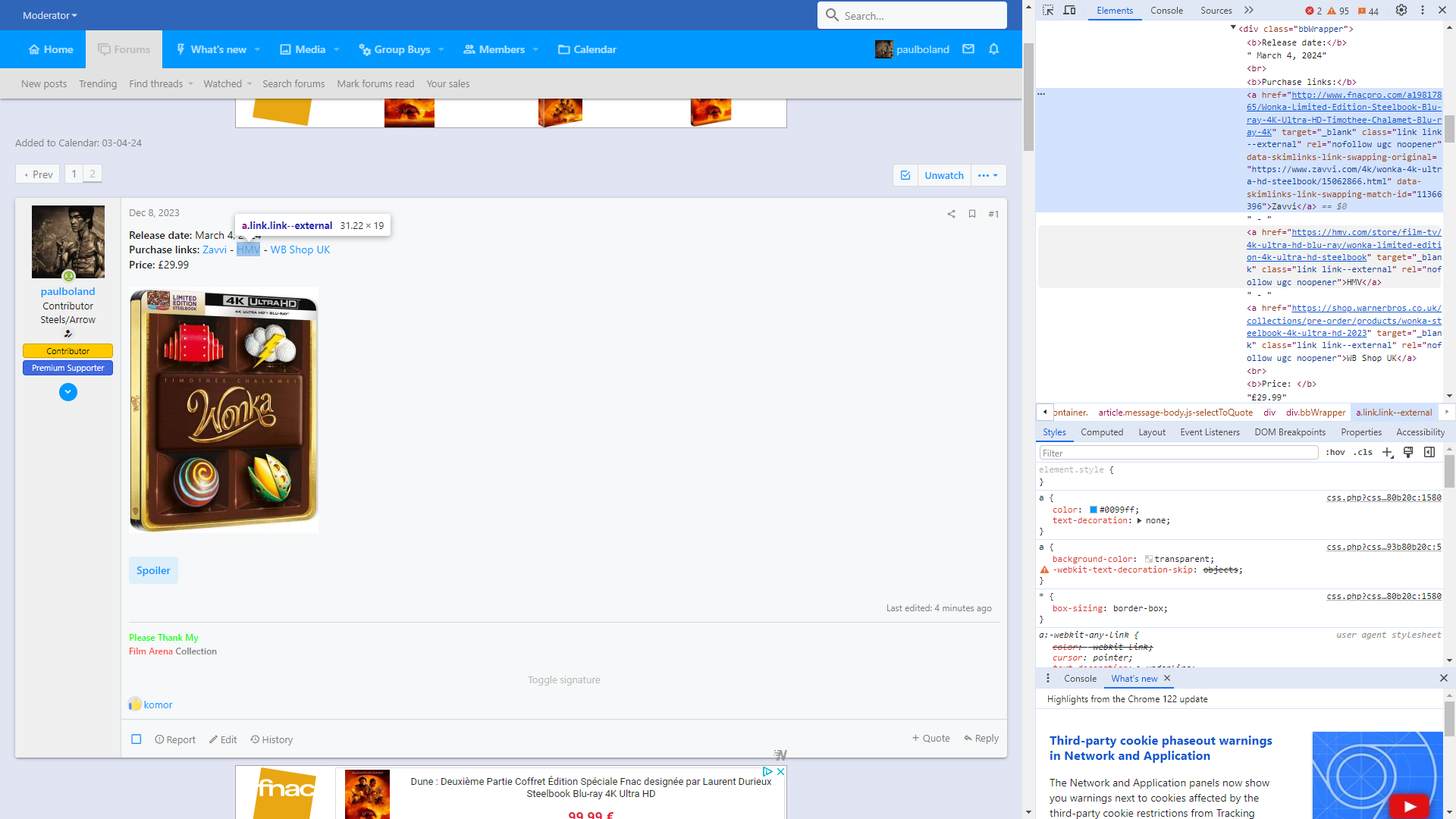Expand the Members nav dropdown arrow
This screenshot has width=1456, height=819.
point(535,49)
